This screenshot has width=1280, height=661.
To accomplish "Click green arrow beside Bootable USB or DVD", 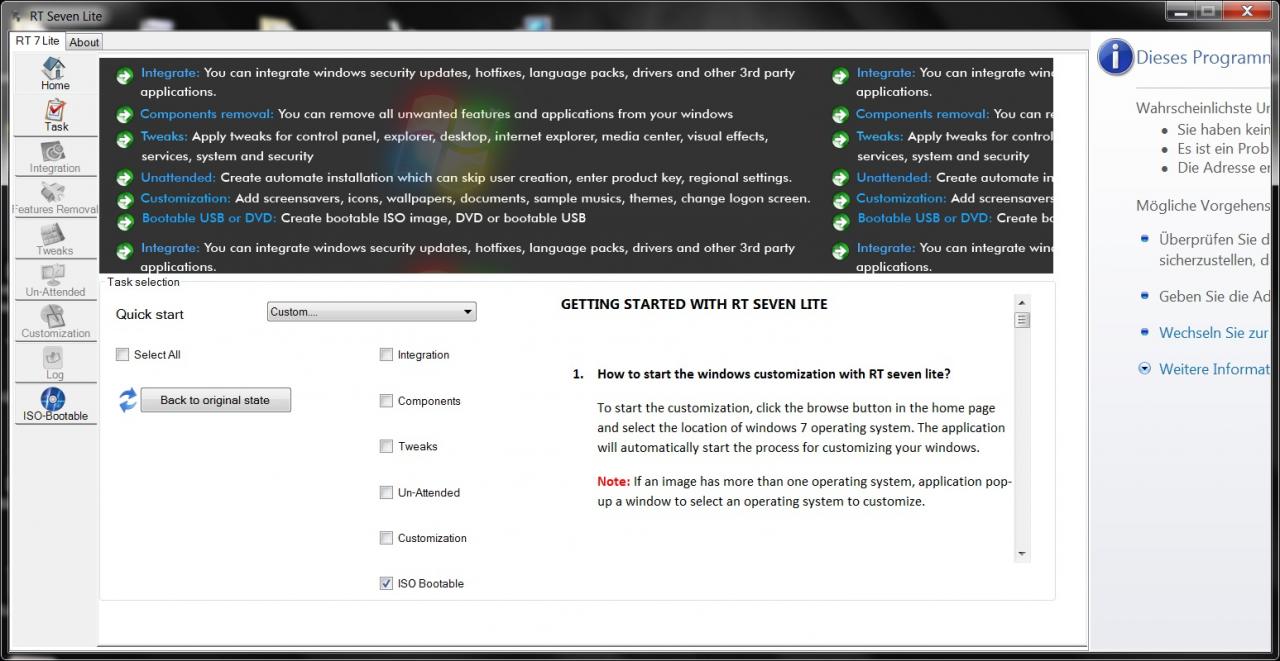I will tap(124, 220).
